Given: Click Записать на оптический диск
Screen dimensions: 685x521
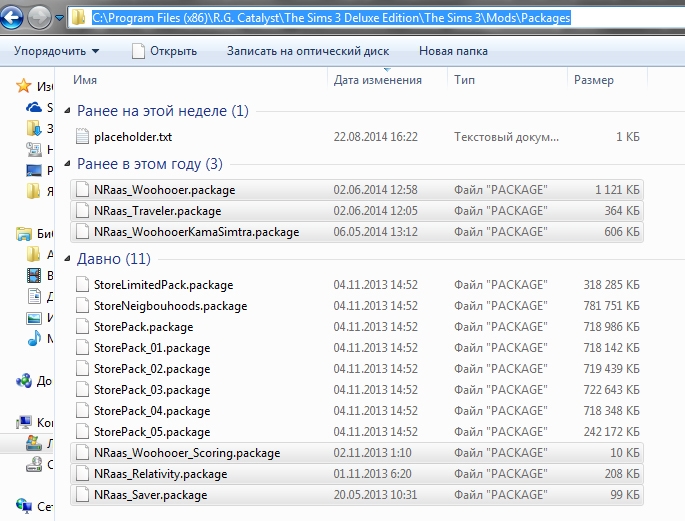Looking at the screenshot, I should [308, 51].
